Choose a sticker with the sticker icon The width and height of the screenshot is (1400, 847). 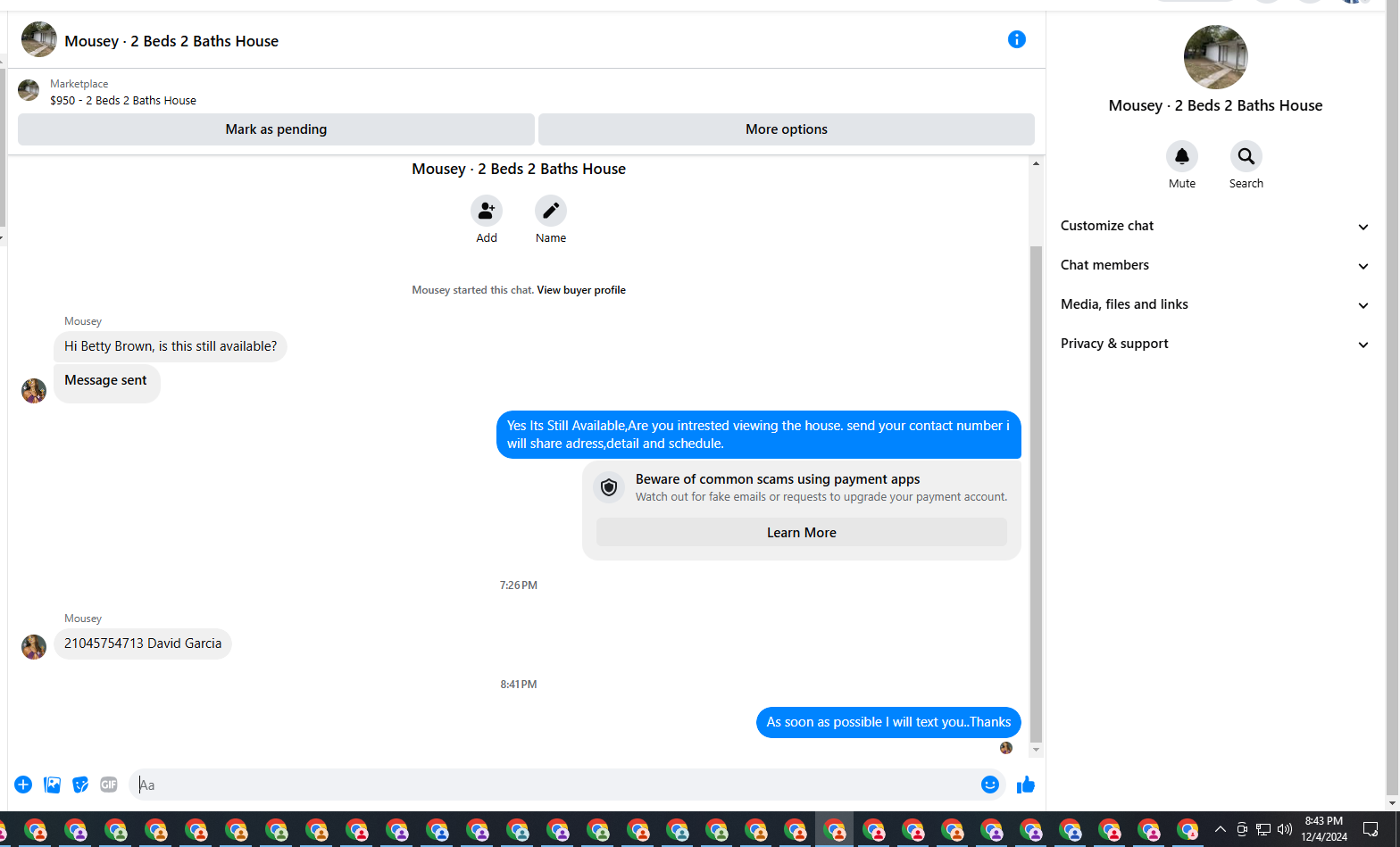pos(80,785)
